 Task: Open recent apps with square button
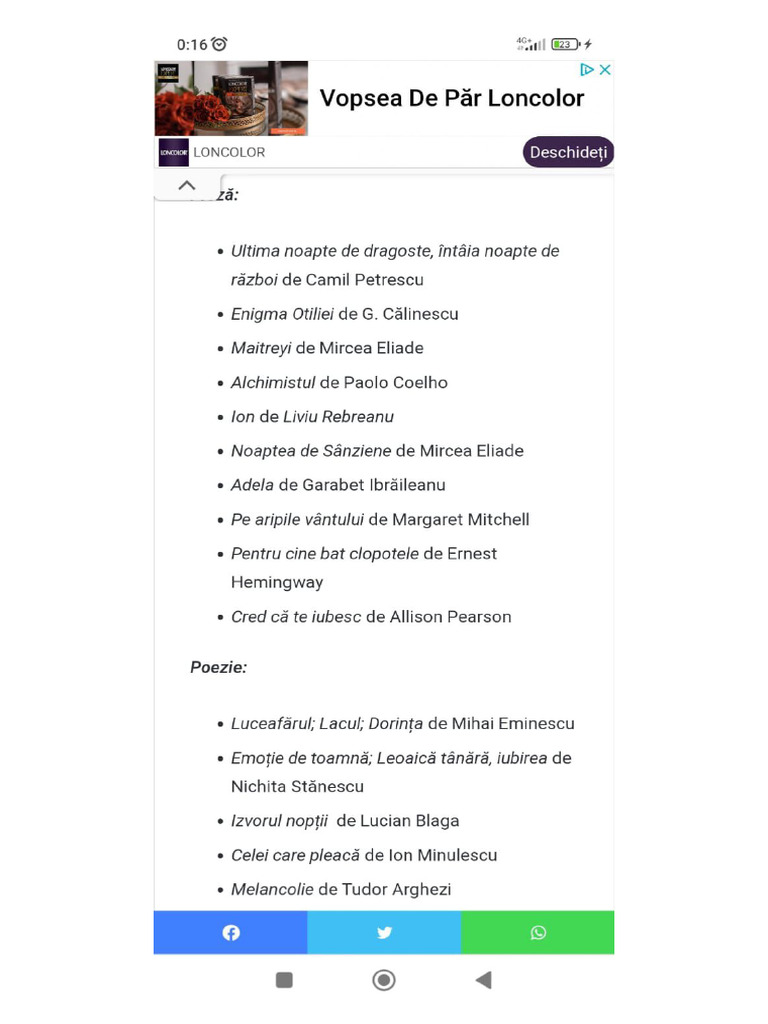pos(284,980)
